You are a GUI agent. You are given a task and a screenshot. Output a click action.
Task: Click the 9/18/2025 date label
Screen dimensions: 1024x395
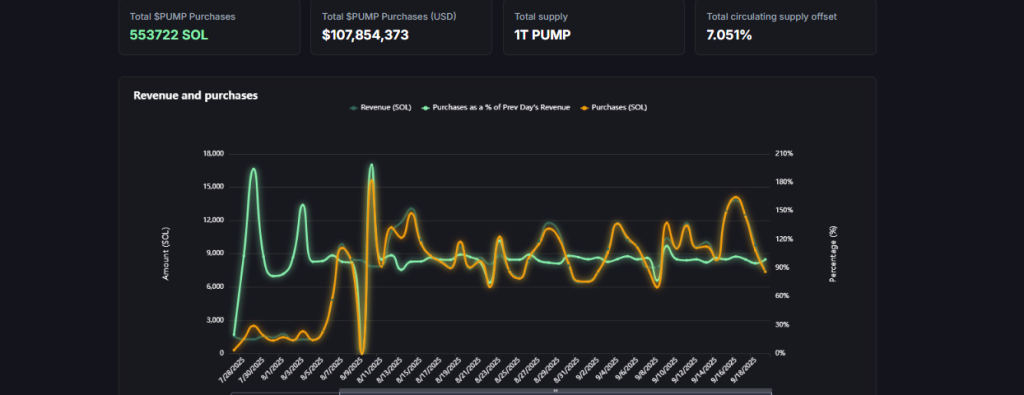744,370
